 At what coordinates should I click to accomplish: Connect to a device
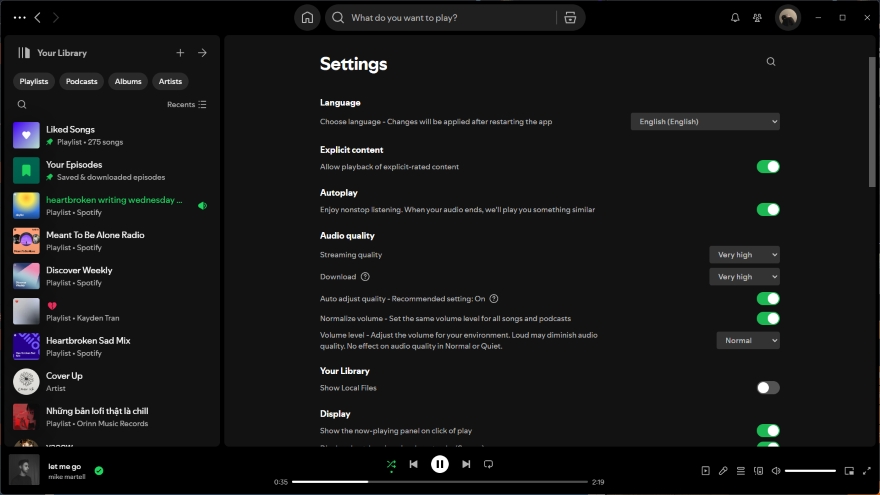pyautogui.click(x=758, y=471)
